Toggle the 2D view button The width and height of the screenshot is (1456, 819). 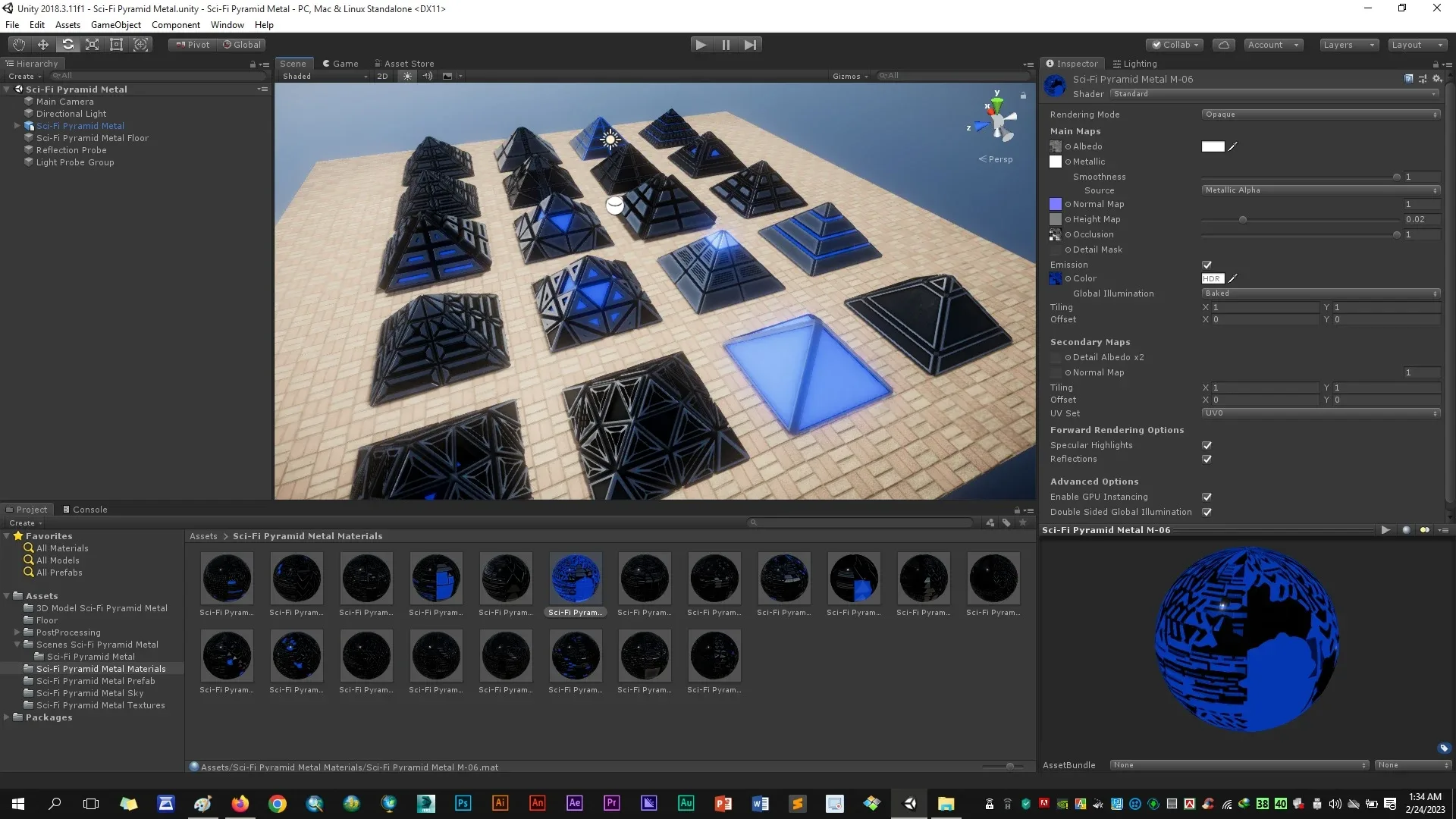coord(382,76)
